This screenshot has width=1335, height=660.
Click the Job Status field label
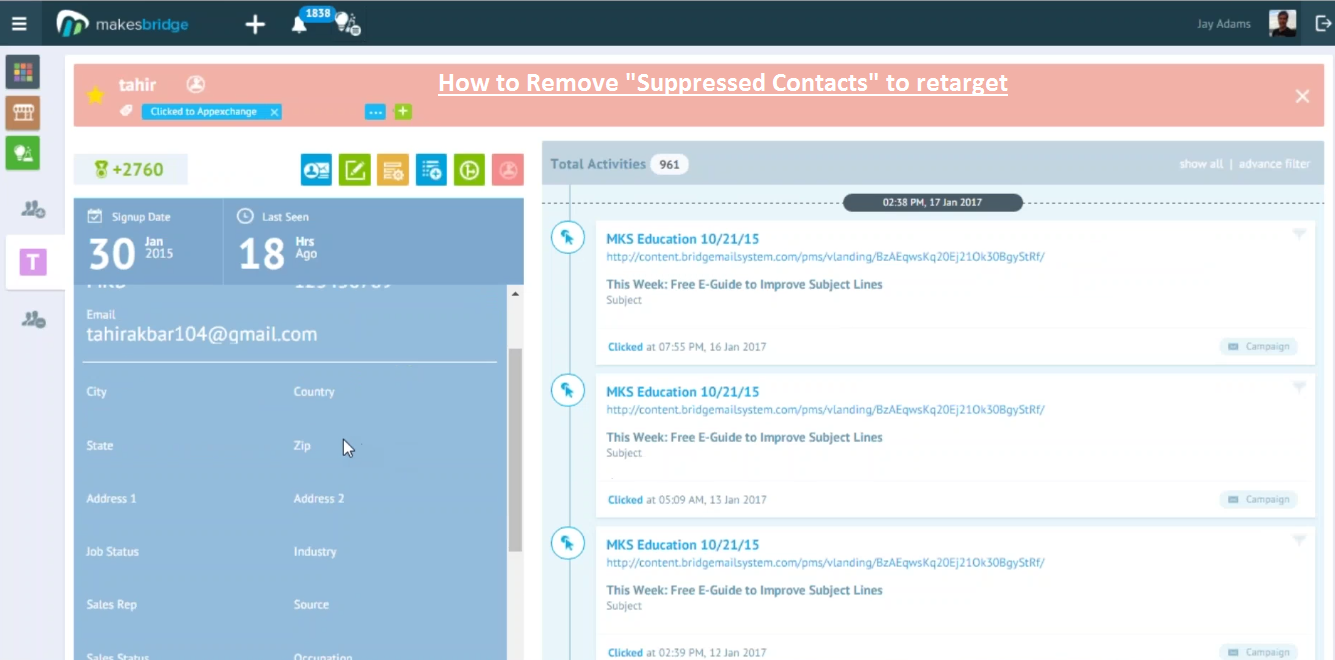[x=113, y=552]
